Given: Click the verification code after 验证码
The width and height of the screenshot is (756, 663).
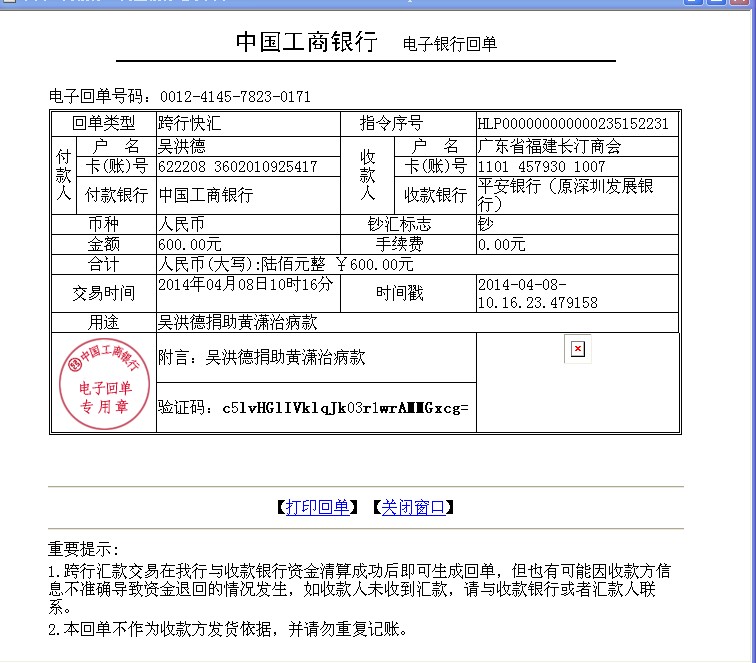Looking at the screenshot, I should point(345,408).
